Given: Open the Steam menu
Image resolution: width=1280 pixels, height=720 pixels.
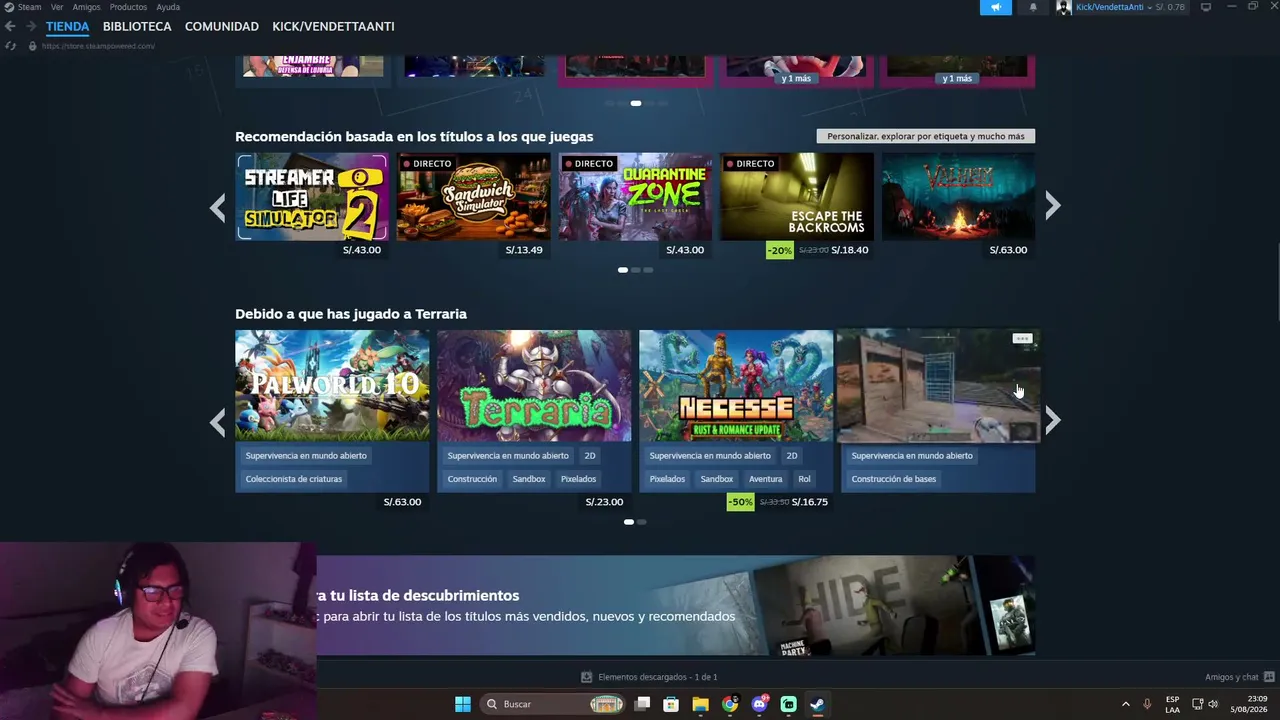Looking at the screenshot, I should click(29, 7).
